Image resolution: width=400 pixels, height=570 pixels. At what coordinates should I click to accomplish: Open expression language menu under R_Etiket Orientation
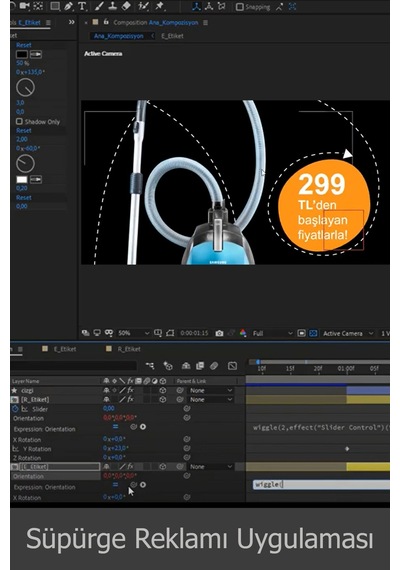[x=143, y=427]
